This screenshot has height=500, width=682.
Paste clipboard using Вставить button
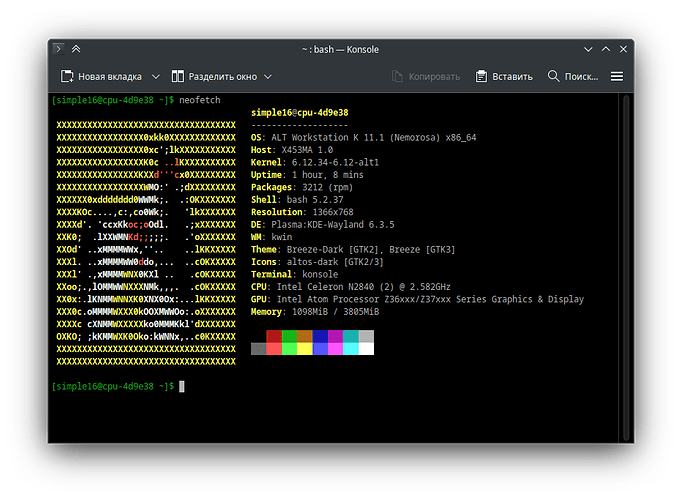click(504, 76)
